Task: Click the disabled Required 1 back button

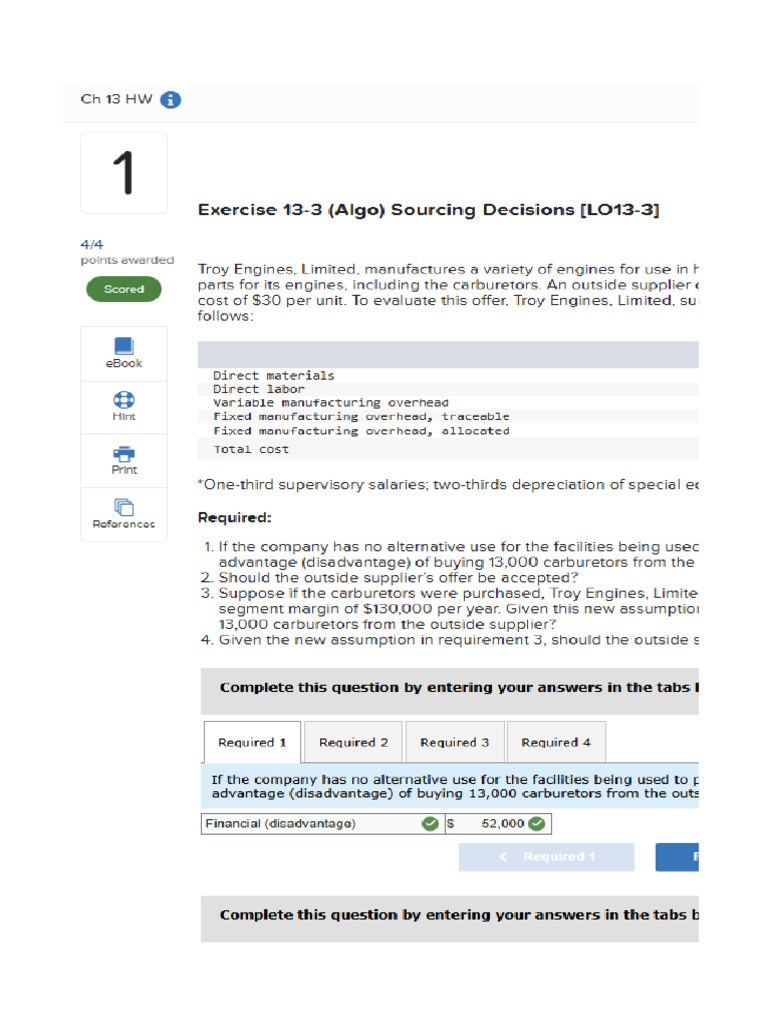Action: click(x=546, y=856)
